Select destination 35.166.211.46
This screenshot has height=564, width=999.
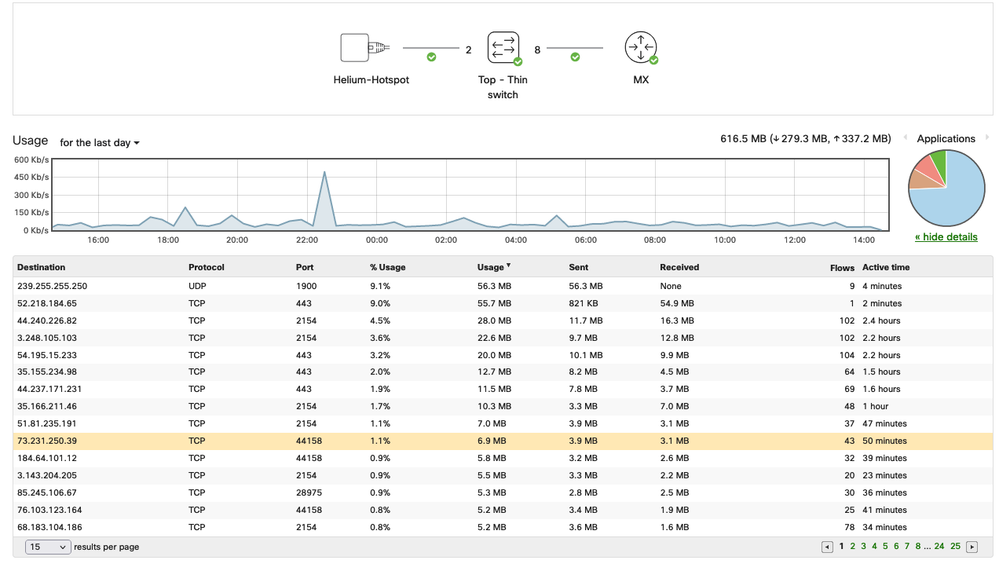[x=47, y=406]
